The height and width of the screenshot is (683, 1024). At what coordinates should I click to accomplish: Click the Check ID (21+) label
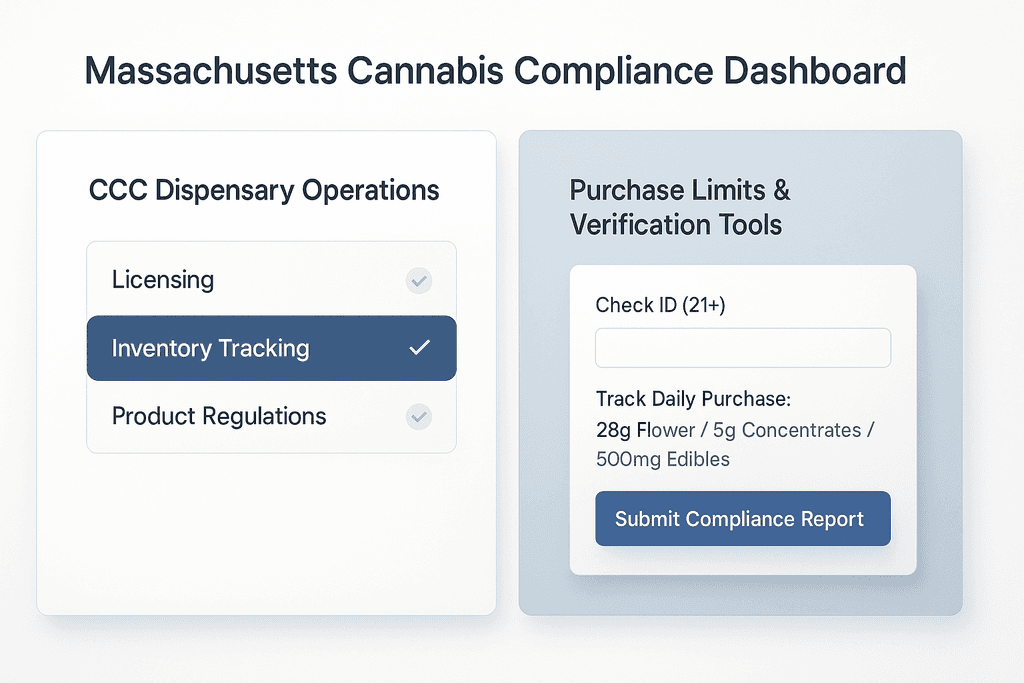[660, 305]
